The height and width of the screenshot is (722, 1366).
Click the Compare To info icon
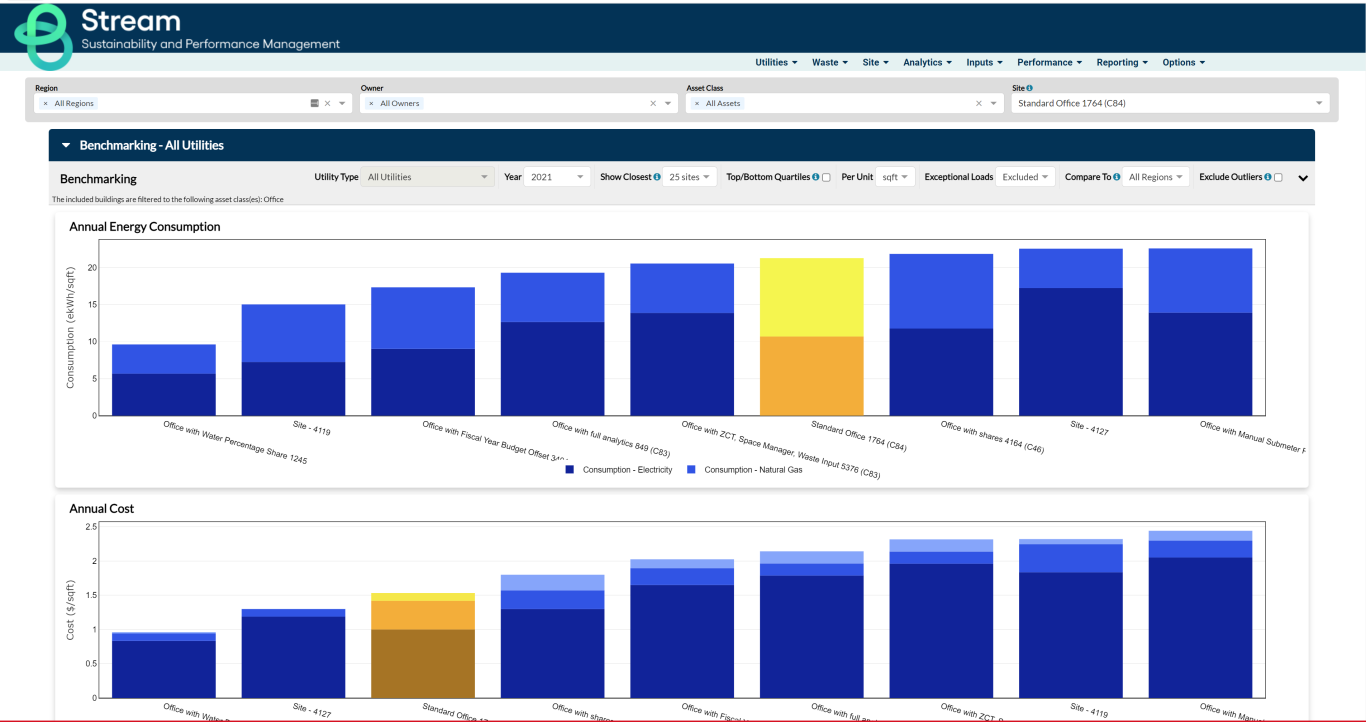(1115, 177)
